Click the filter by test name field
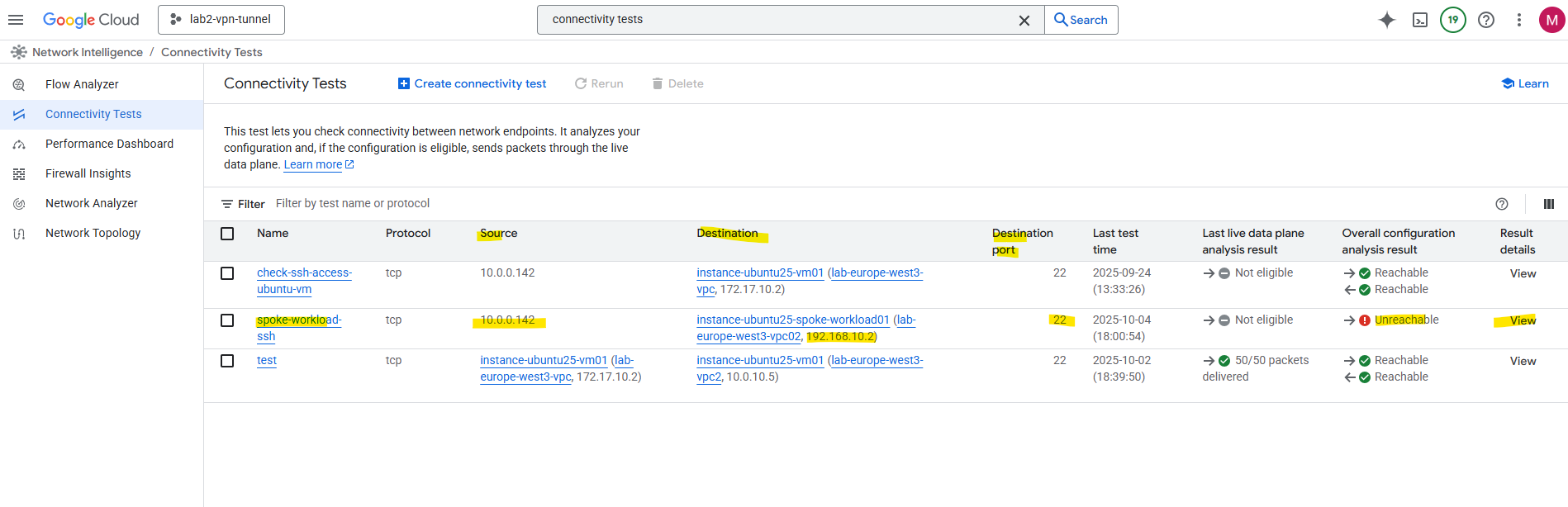 pyautogui.click(x=496, y=204)
